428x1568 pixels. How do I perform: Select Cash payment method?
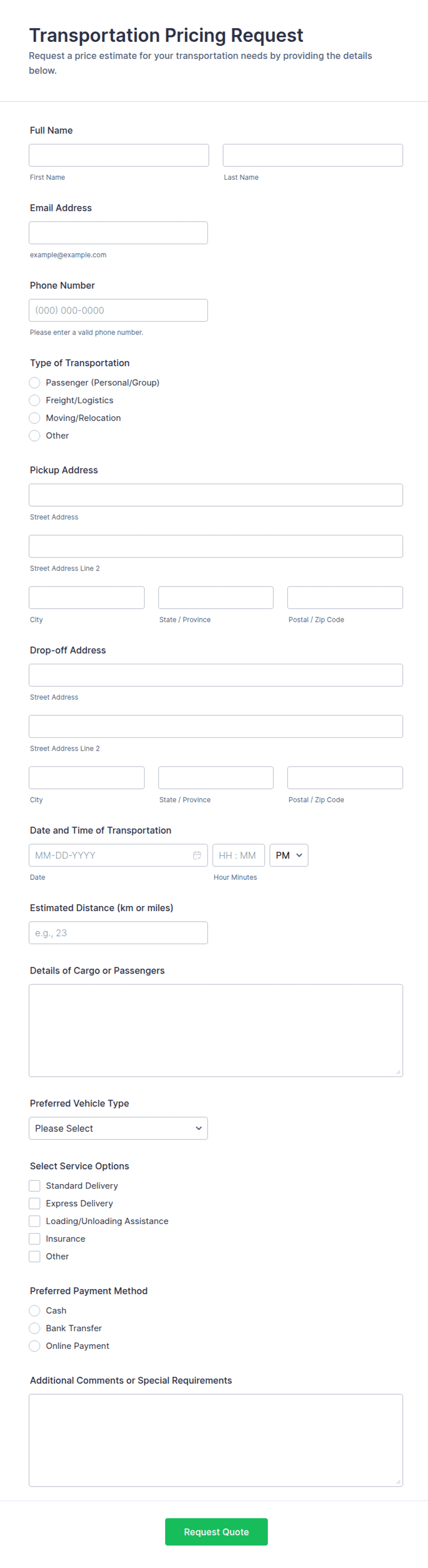[x=35, y=1311]
